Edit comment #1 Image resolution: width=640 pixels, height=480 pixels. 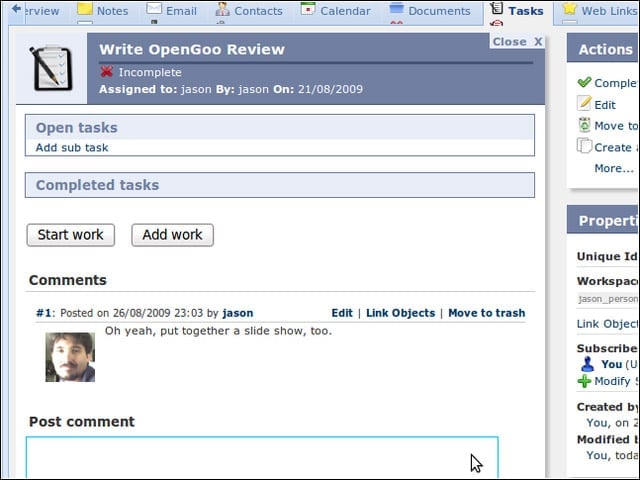click(342, 313)
